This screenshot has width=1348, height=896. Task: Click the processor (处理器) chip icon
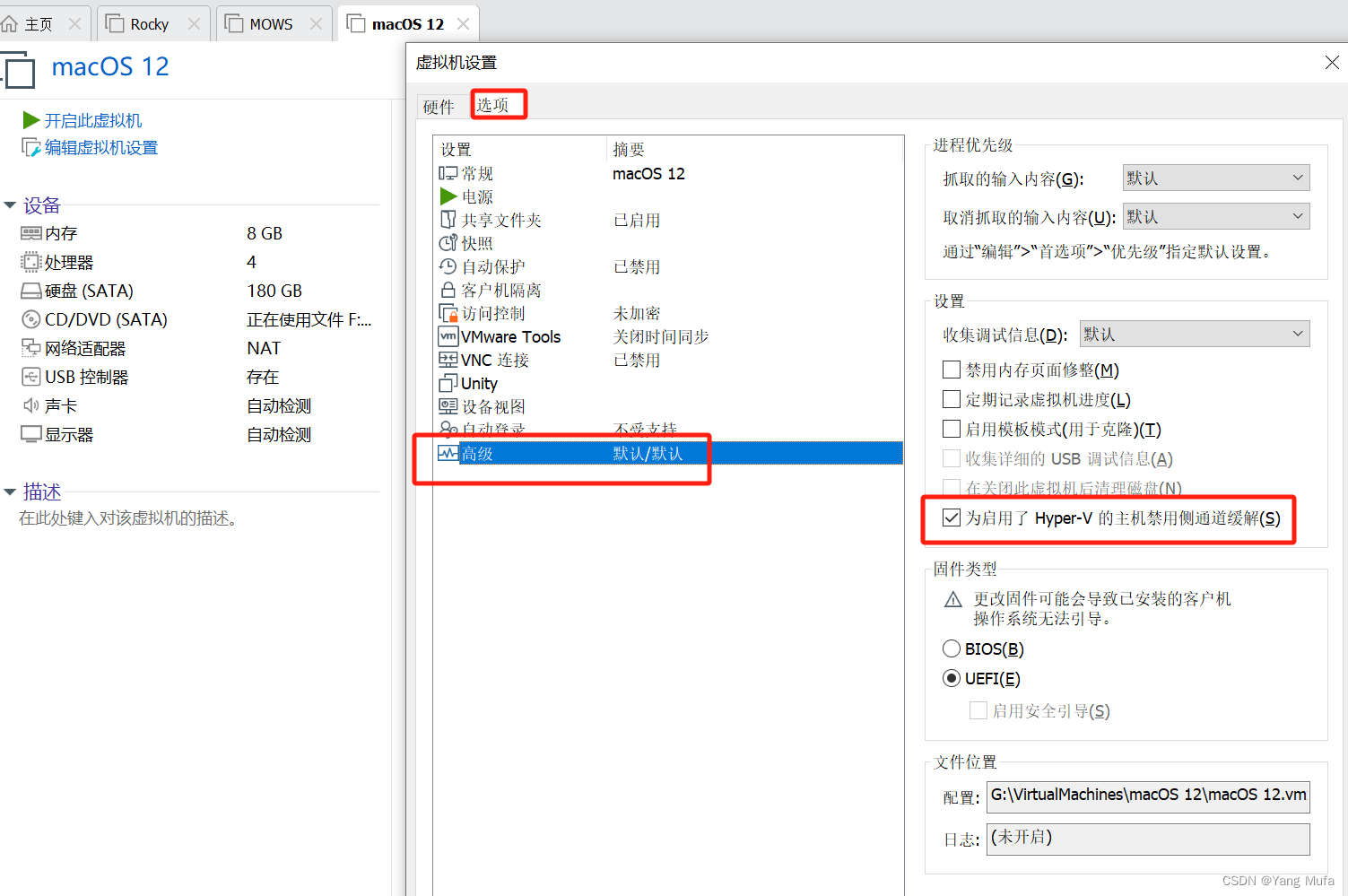tap(31, 262)
